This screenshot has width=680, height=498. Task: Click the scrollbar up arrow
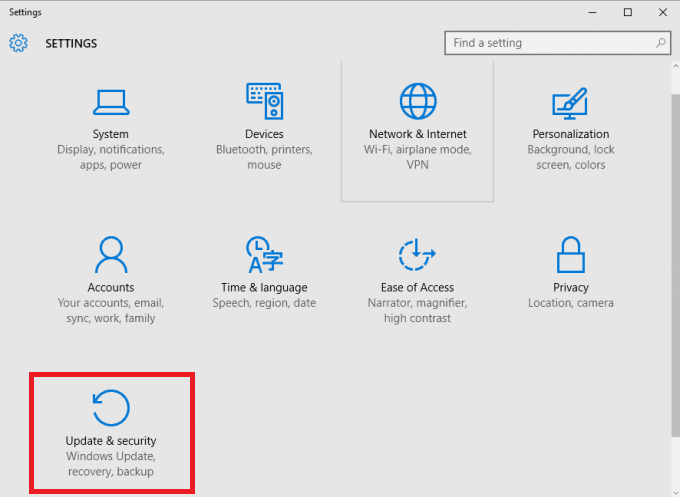pyautogui.click(x=676, y=66)
